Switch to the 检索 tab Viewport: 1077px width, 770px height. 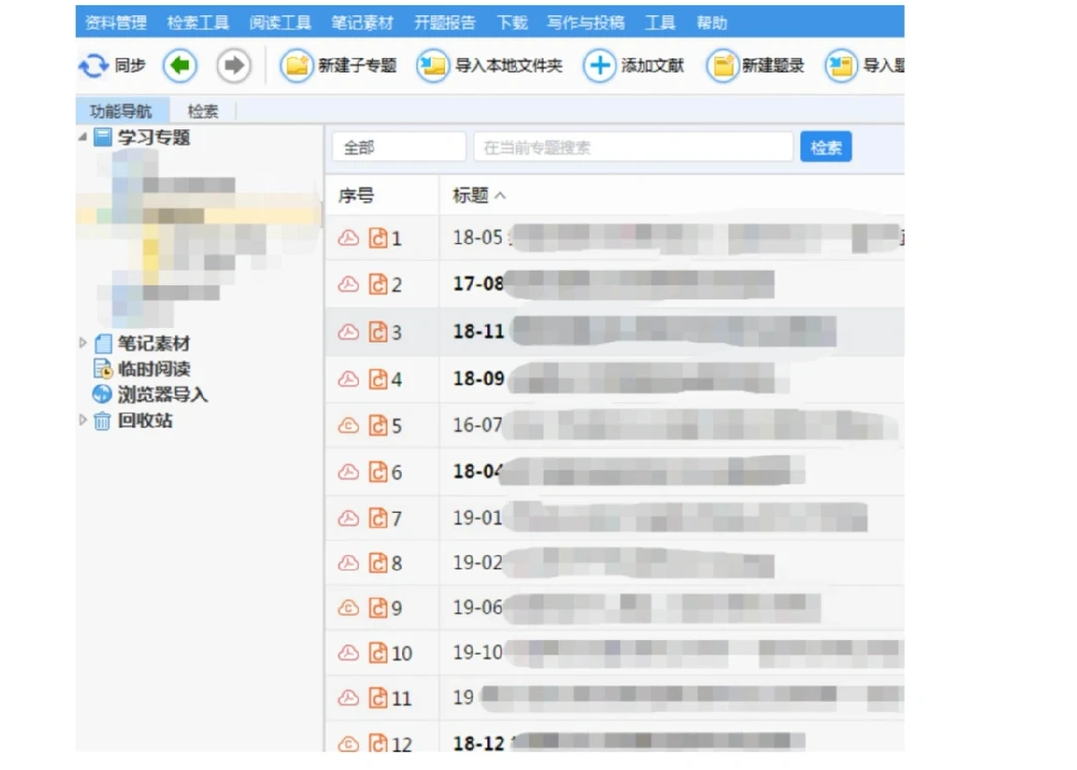202,111
